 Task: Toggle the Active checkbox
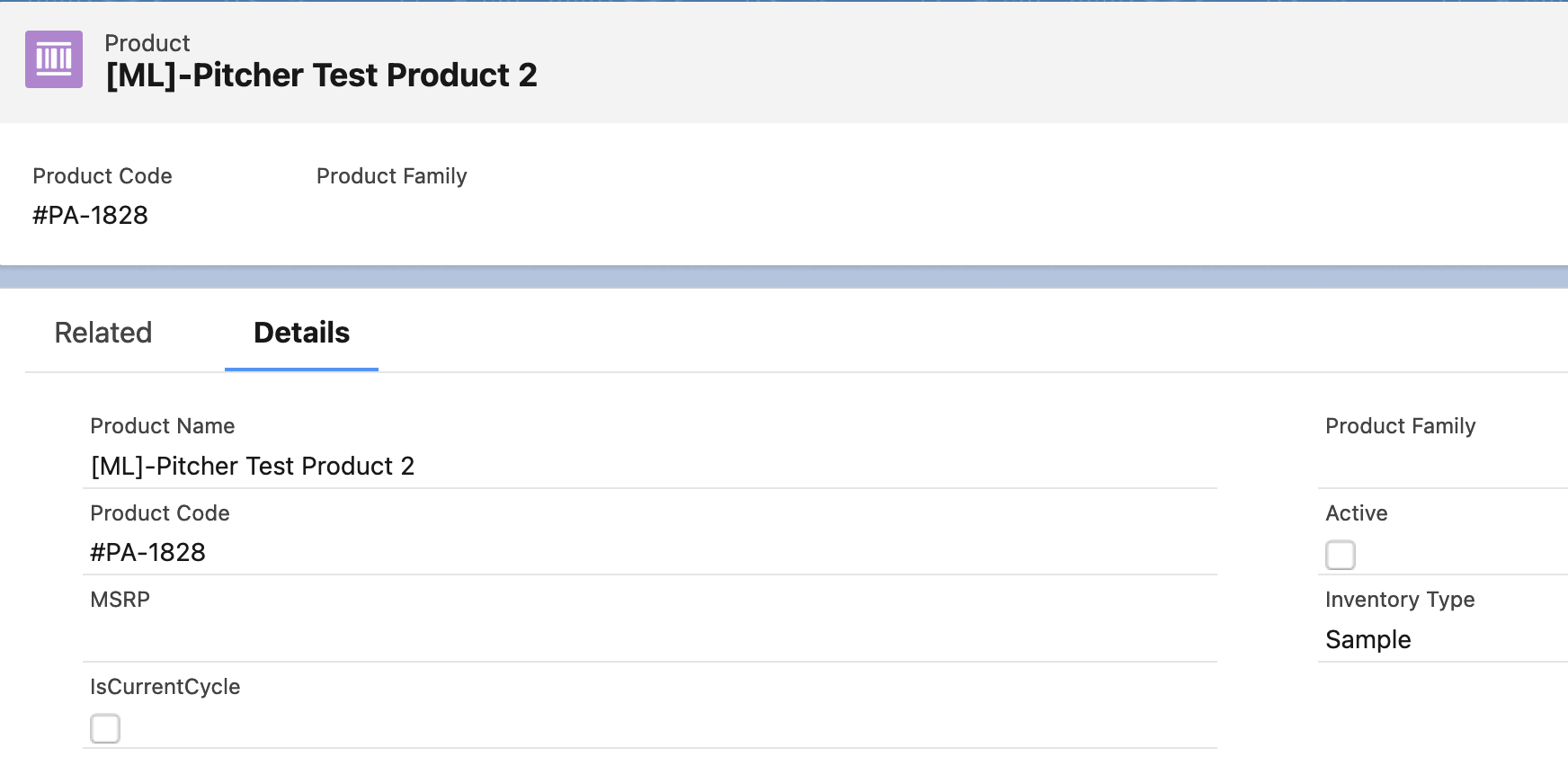1340,555
